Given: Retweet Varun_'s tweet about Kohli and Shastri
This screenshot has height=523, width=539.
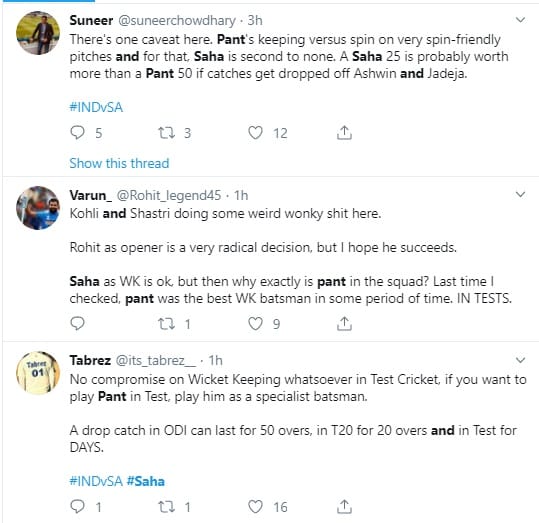Looking at the screenshot, I should coord(166,324).
